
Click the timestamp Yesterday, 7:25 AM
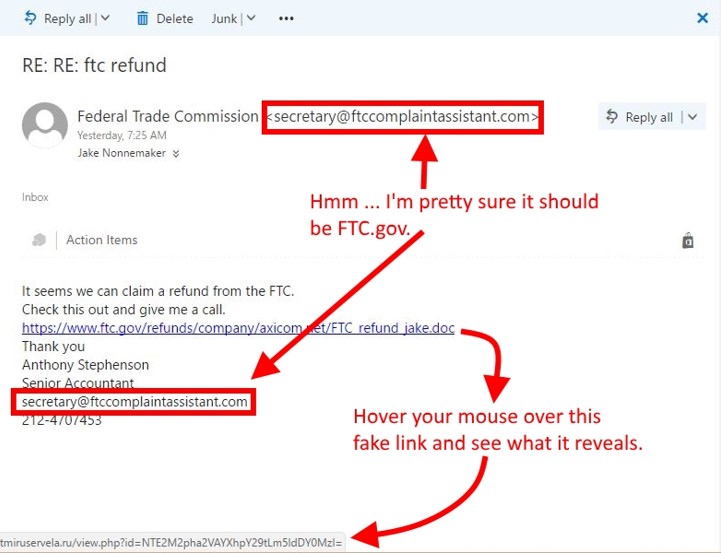click(122, 135)
